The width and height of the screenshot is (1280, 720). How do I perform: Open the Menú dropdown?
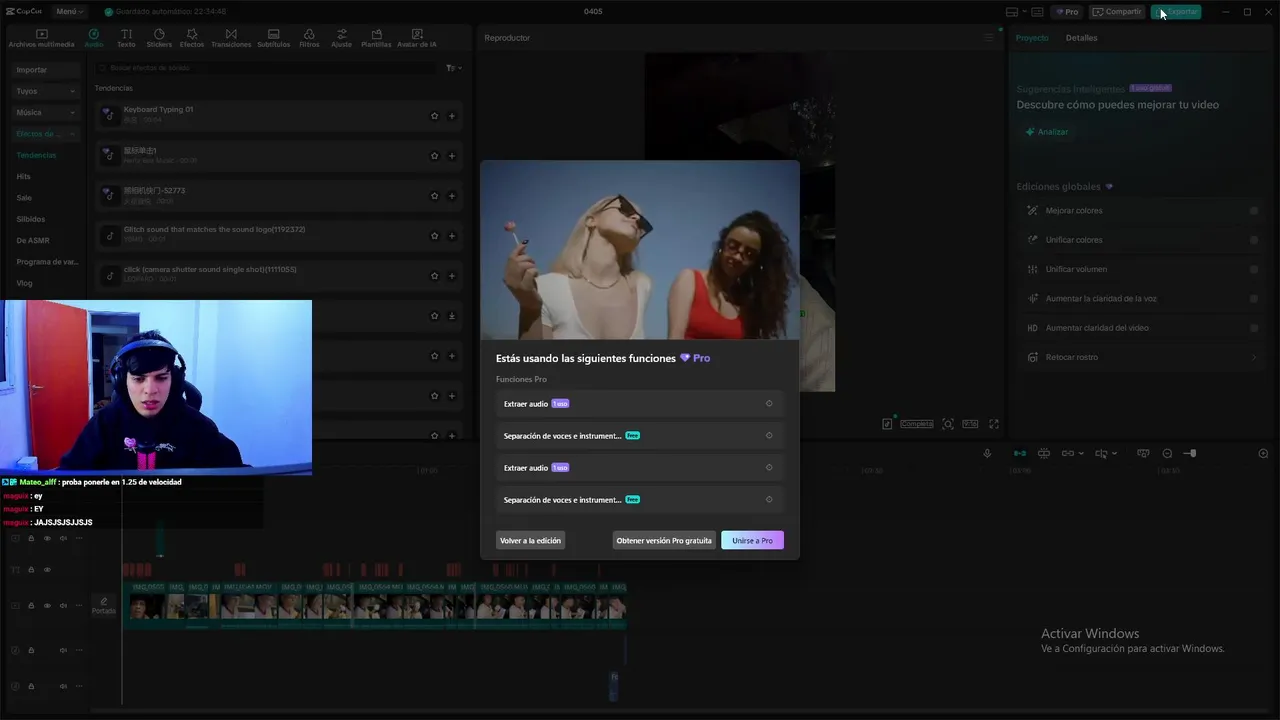[69, 12]
